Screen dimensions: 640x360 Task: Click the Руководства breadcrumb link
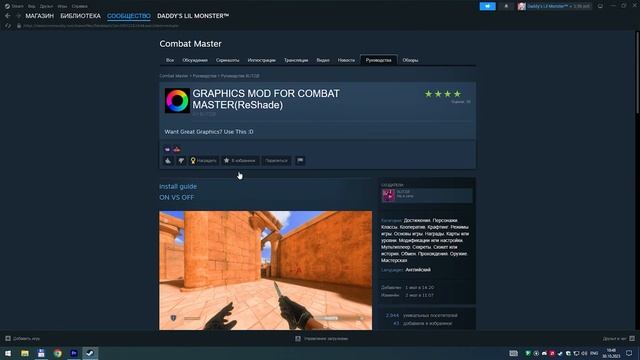click(204, 76)
